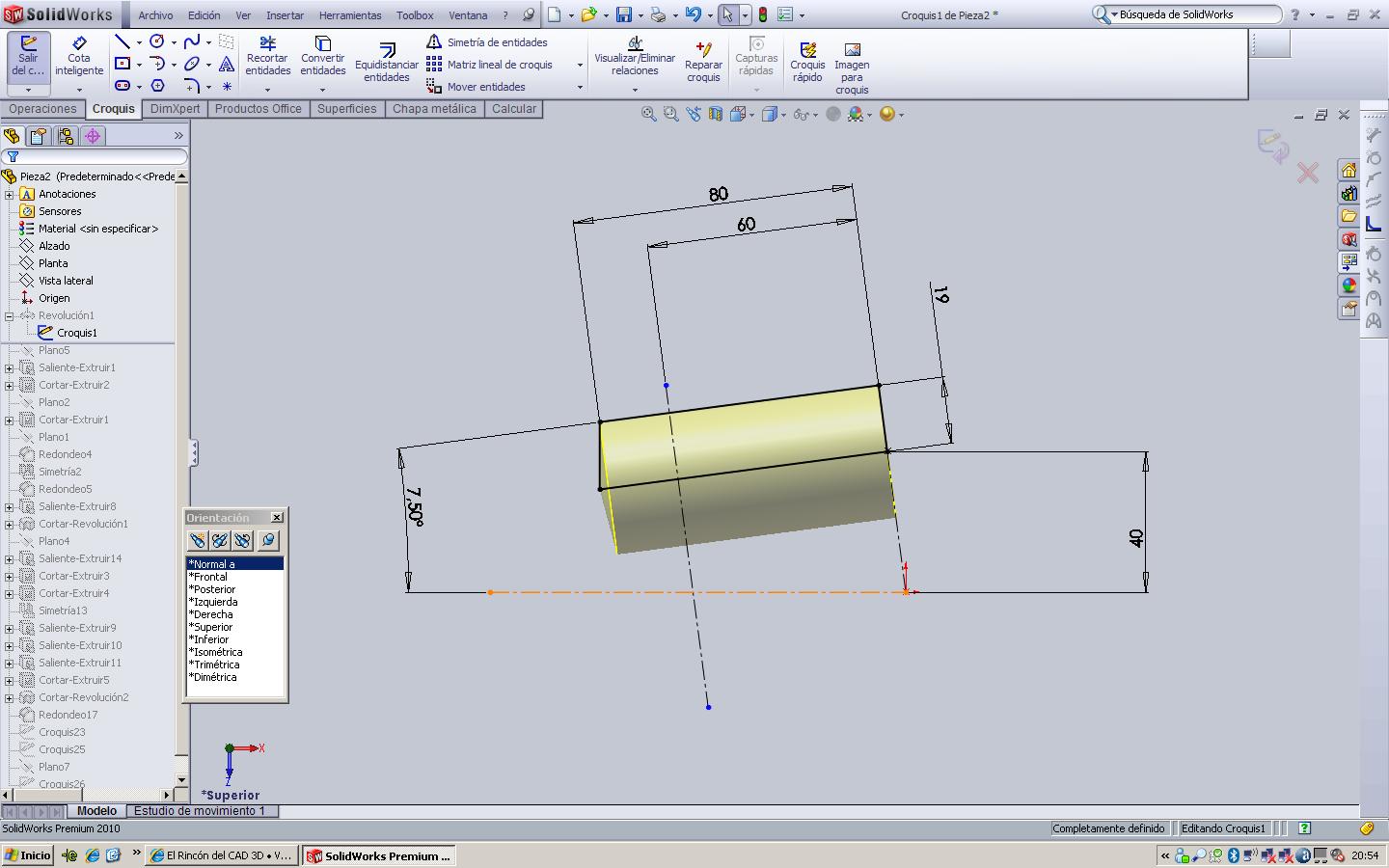Select *Isométrica in Orientación list
This screenshot has width=1389, height=868.
coord(235,652)
